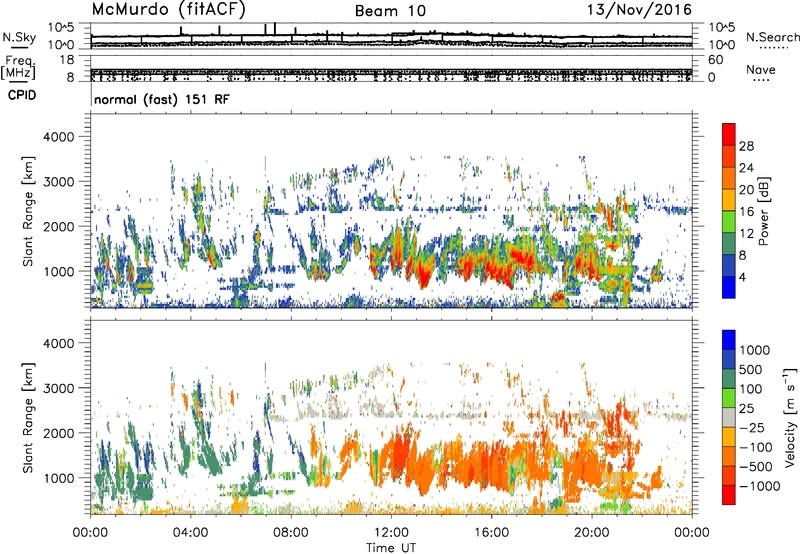This screenshot has width=800, height=554.
Task: Click the "08:00" time tick label
Action: click(x=291, y=533)
